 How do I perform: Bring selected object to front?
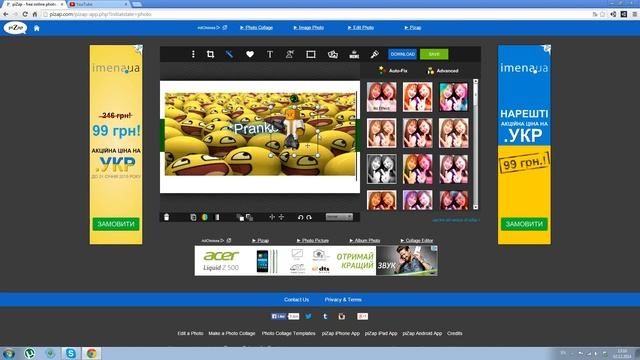(x=240, y=218)
